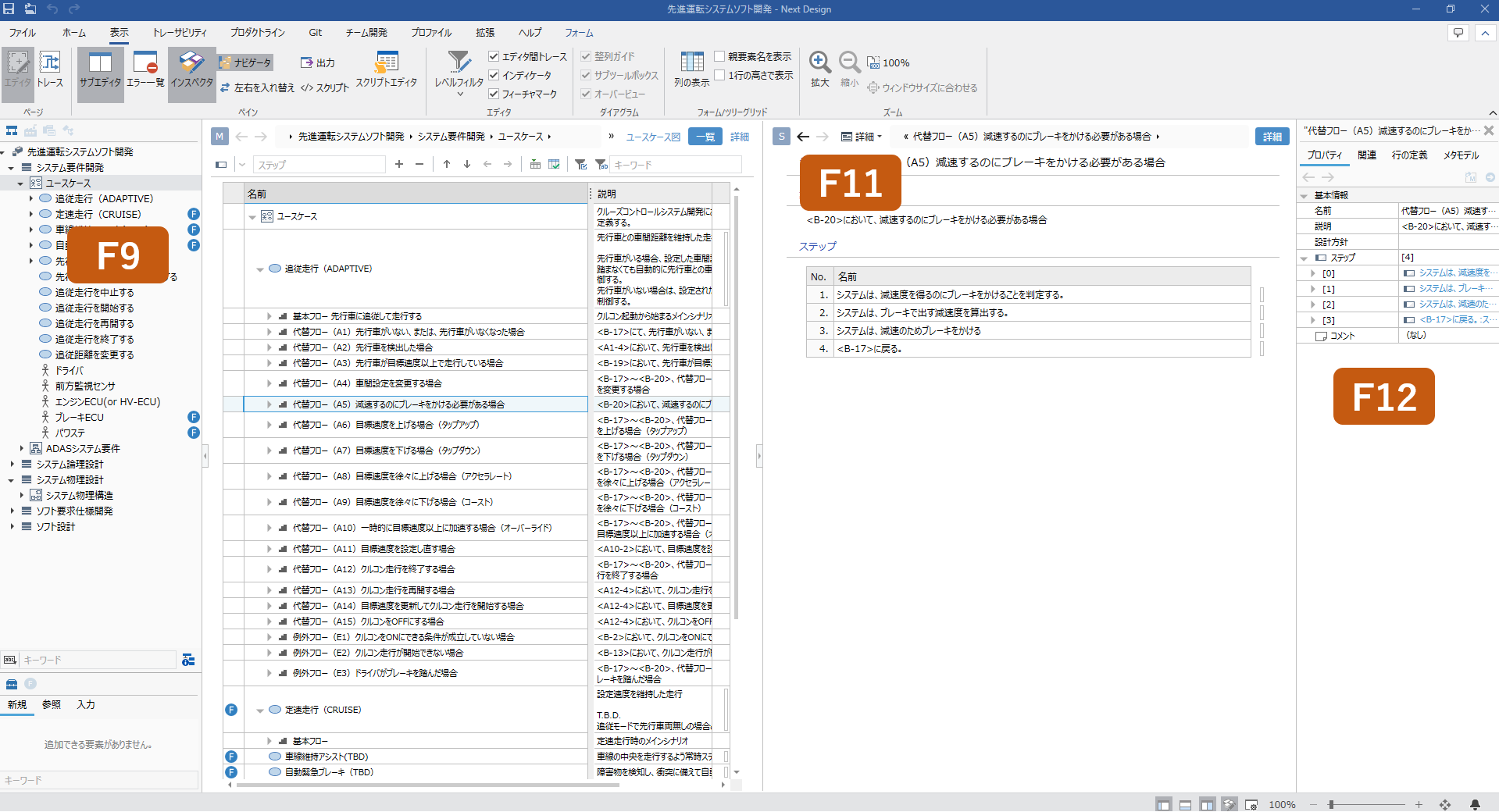Toggle 整列ガイド checkbox
The width and height of the screenshot is (1499, 812).
pyautogui.click(x=586, y=56)
